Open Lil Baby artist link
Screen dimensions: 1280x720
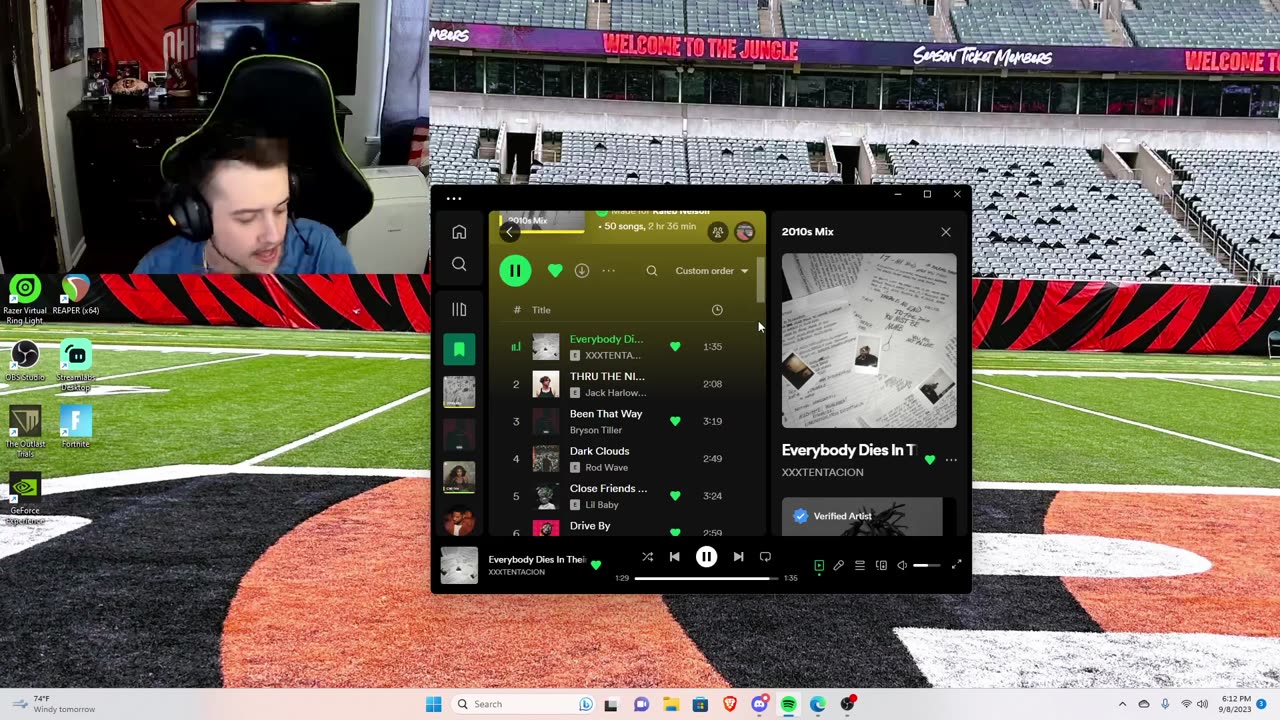tap(602, 505)
